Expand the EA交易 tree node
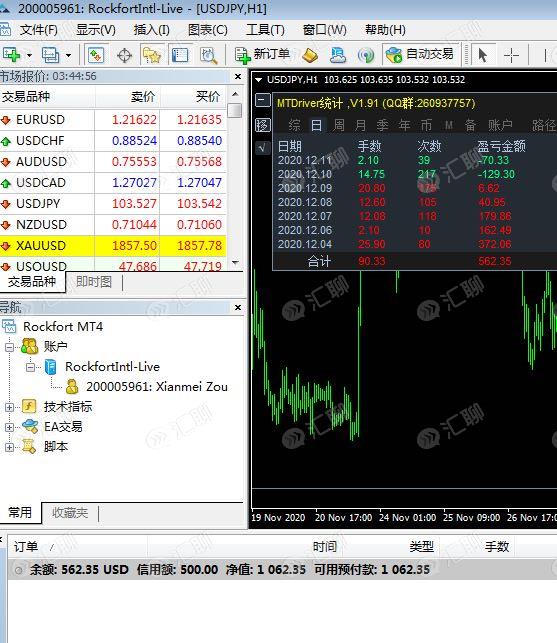557x643 pixels. pos(9,427)
